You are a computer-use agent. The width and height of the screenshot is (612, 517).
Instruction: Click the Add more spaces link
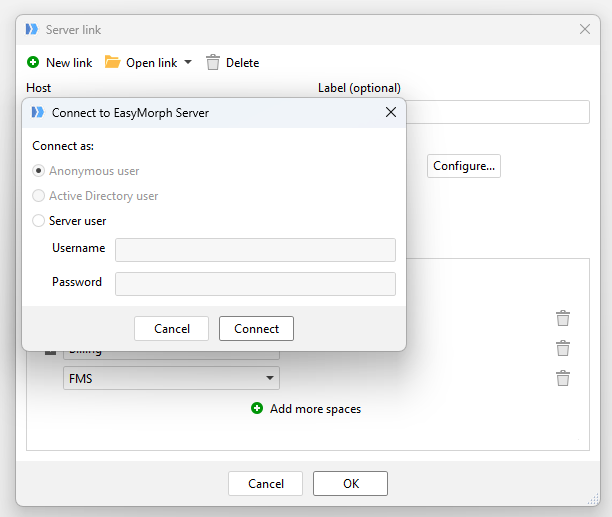[315, 409]
